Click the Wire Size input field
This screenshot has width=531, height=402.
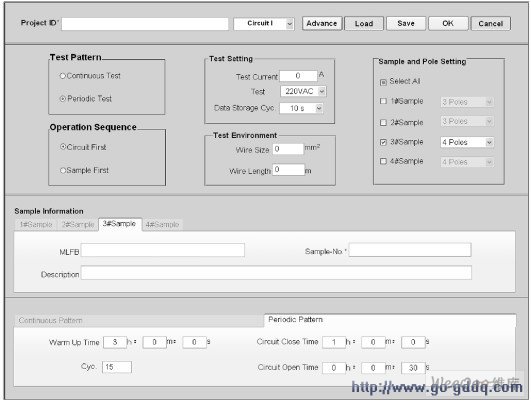pos(288,149)
